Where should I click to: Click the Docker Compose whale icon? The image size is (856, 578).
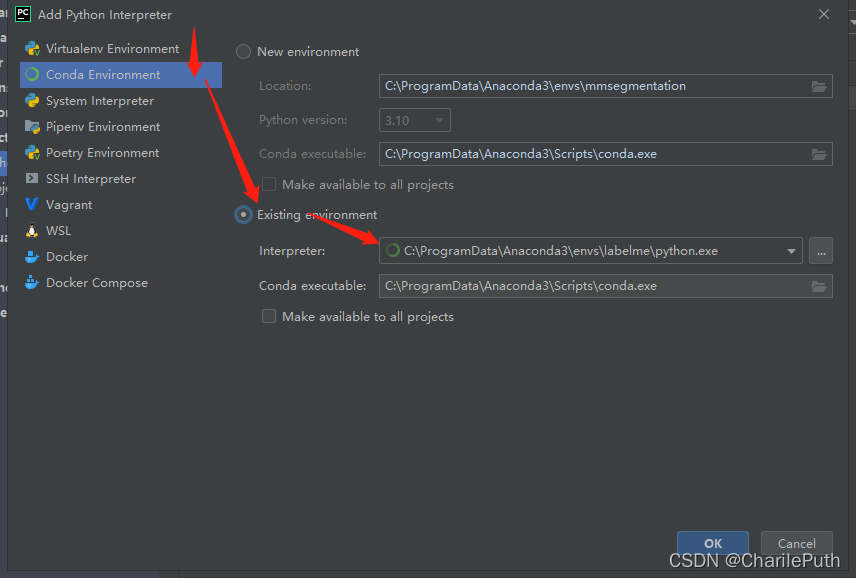(x=32, y=282)
